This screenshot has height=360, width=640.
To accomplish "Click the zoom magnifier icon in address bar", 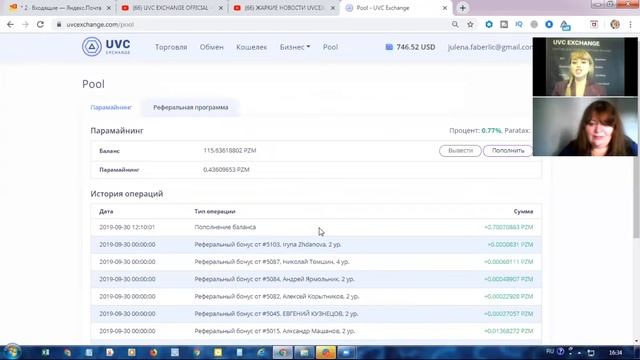I will point(455,24).
